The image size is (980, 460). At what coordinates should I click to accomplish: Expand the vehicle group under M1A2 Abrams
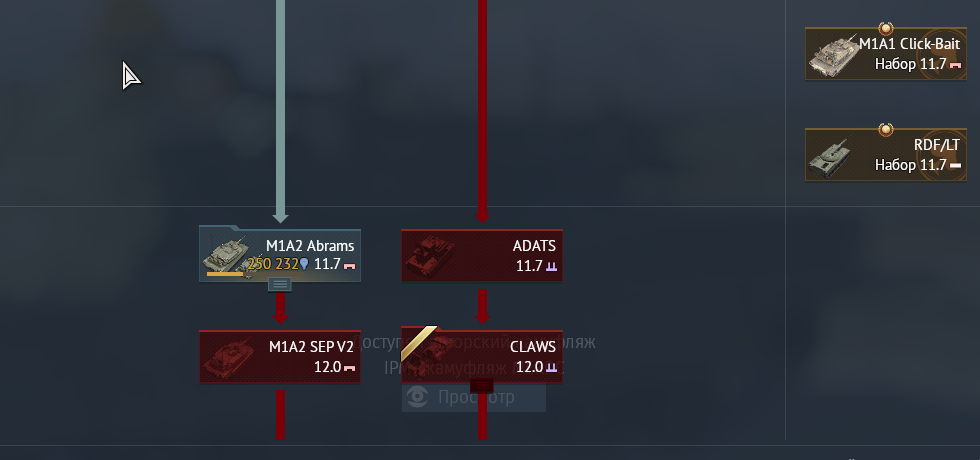tap(280, 284)
